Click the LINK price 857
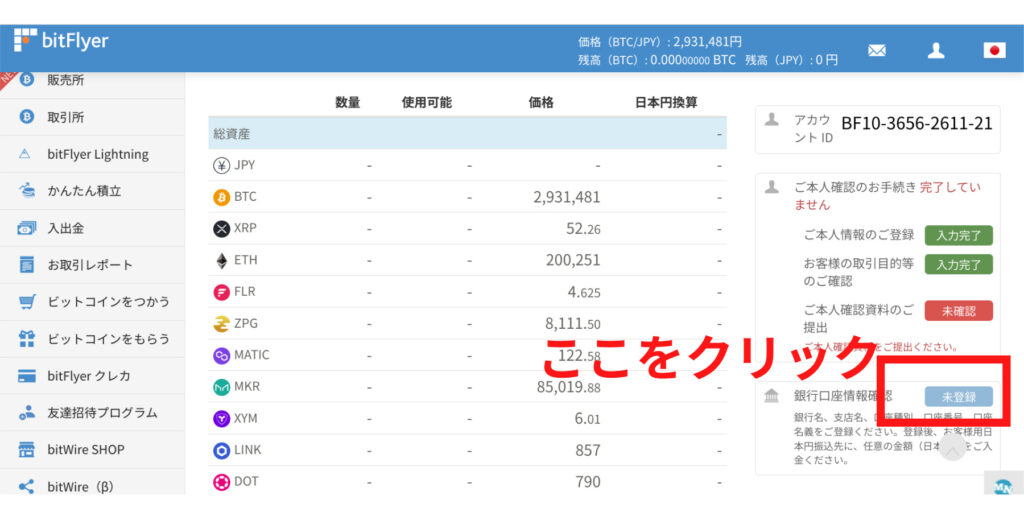The image size is (1024, 512). click(588, 450)
